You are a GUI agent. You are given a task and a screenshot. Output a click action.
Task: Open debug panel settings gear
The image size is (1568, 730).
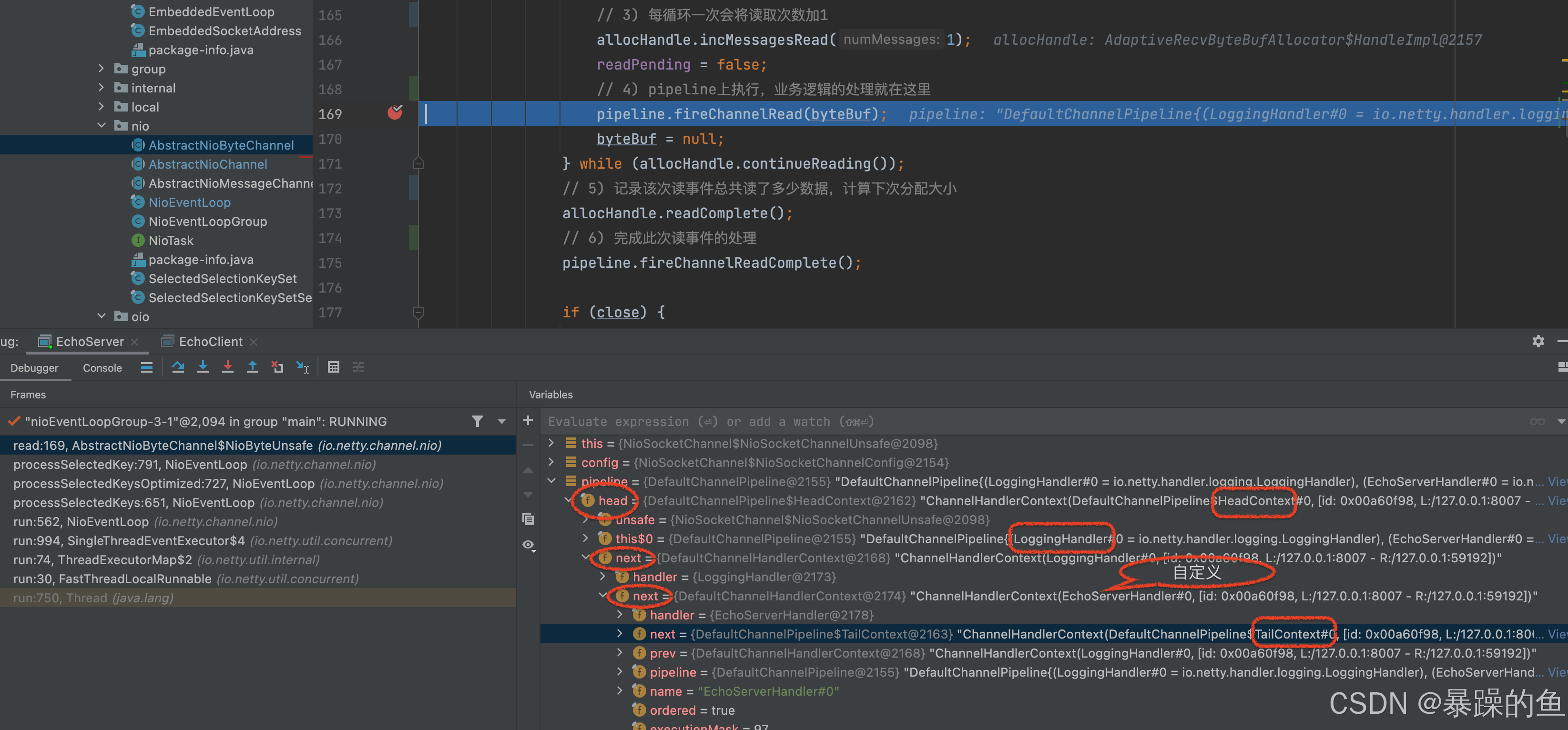pyautogui.click(x=1537, y=341)
